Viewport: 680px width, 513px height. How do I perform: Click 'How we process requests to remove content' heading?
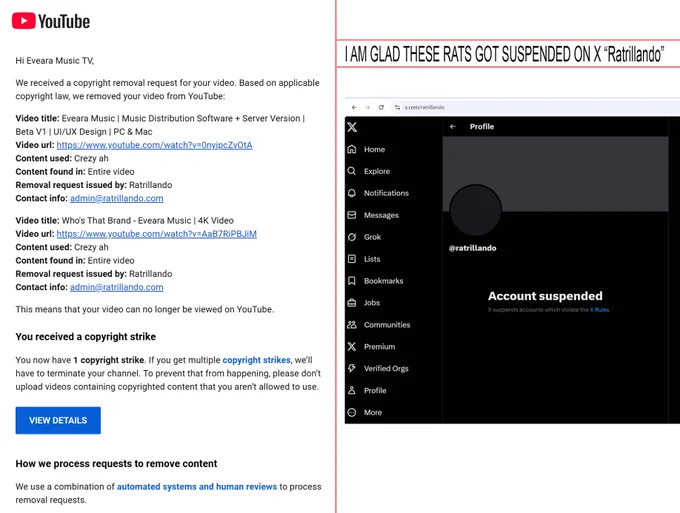point(116,464)
